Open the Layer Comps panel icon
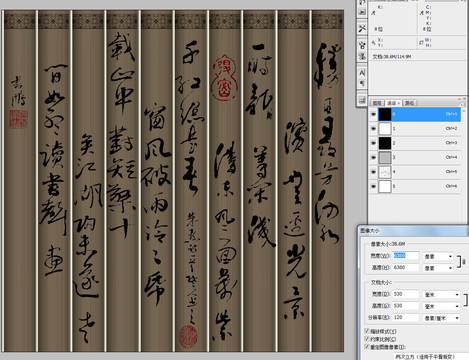This screenshot has width=469, height=360. tap(362, 100)
